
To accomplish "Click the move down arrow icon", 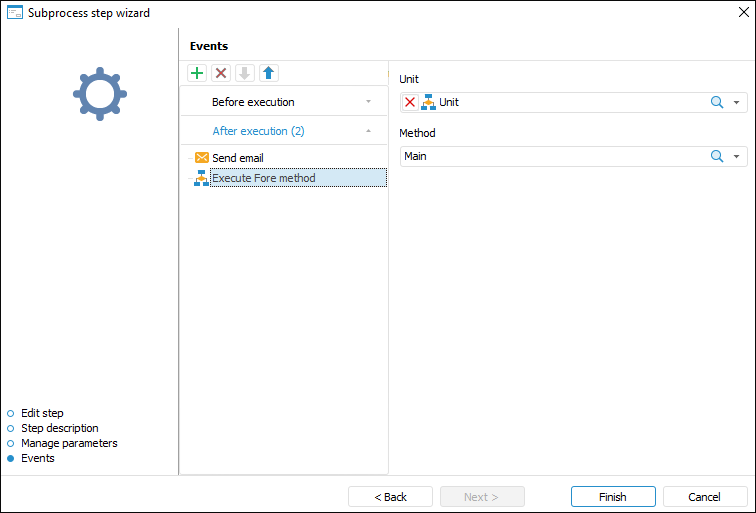I will tap(245, 73).
